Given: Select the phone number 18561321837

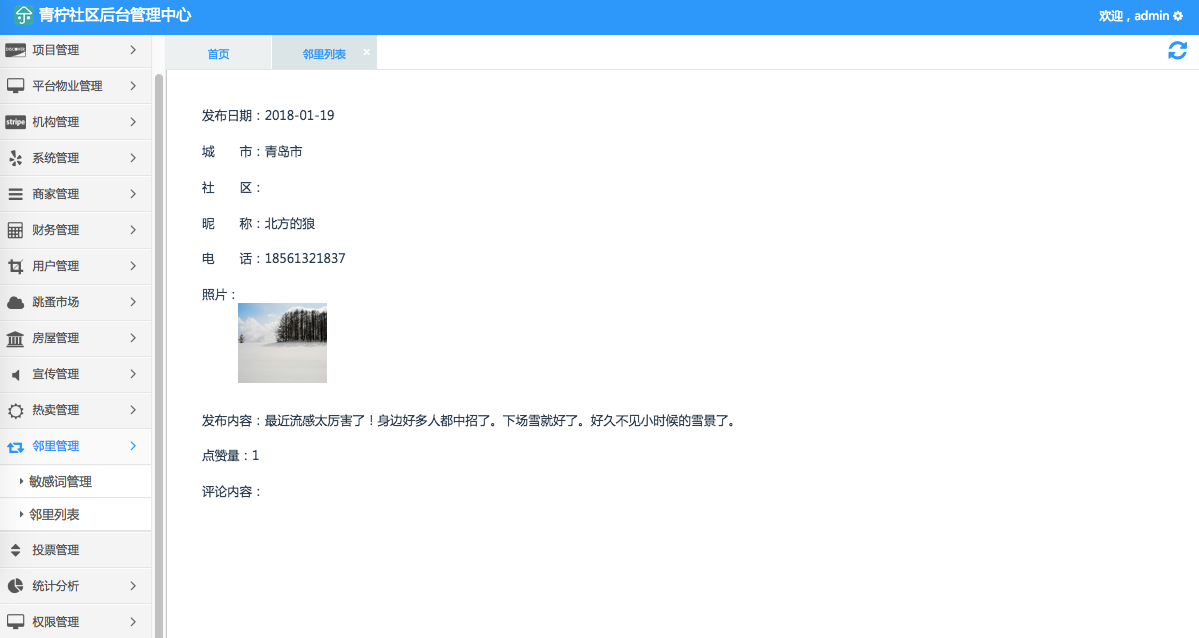Looking at the screenshot, I should [x=305, y=259].
